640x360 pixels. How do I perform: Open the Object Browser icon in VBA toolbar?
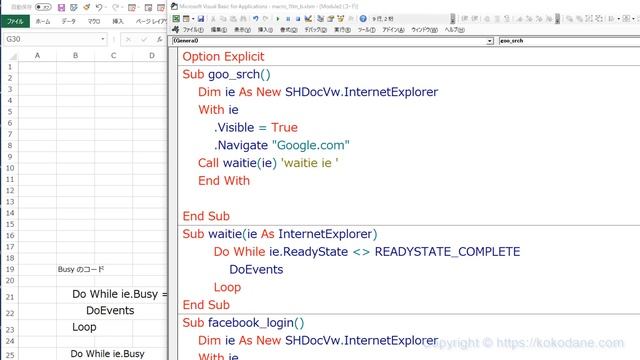pos(340,19)
